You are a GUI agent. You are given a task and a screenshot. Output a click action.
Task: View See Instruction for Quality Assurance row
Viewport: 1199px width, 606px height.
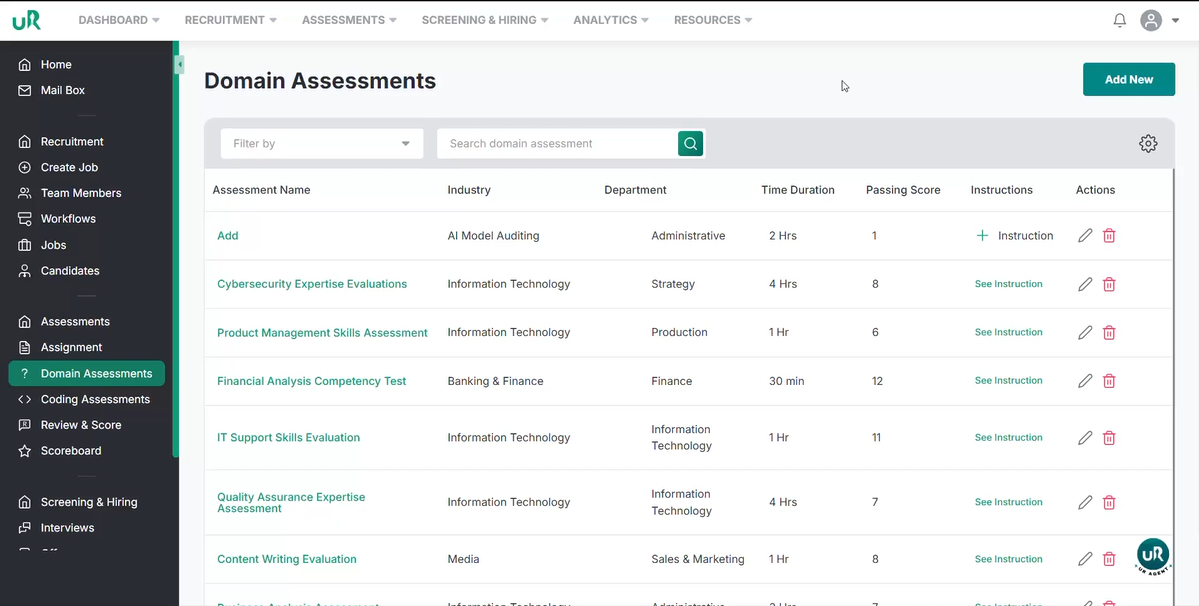click(x=1008, y=503)
